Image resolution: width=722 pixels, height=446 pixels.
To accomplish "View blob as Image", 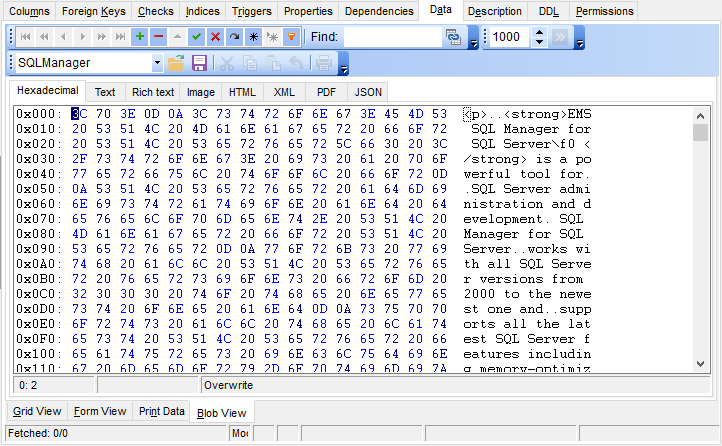I will click(201, 92).
